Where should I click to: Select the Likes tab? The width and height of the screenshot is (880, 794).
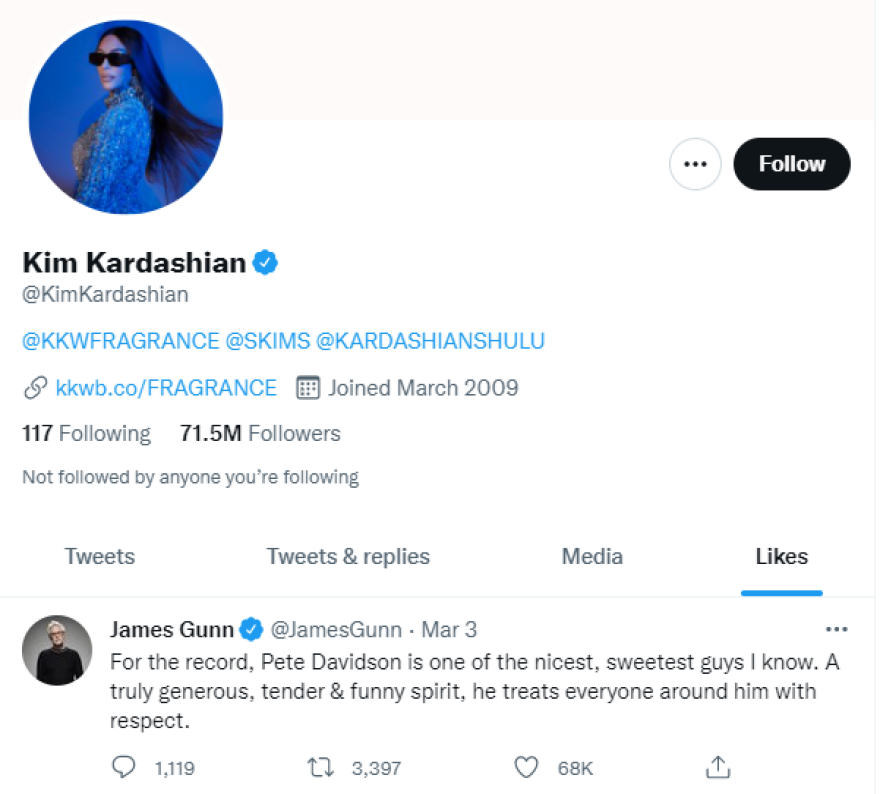[x=782, y=557]
